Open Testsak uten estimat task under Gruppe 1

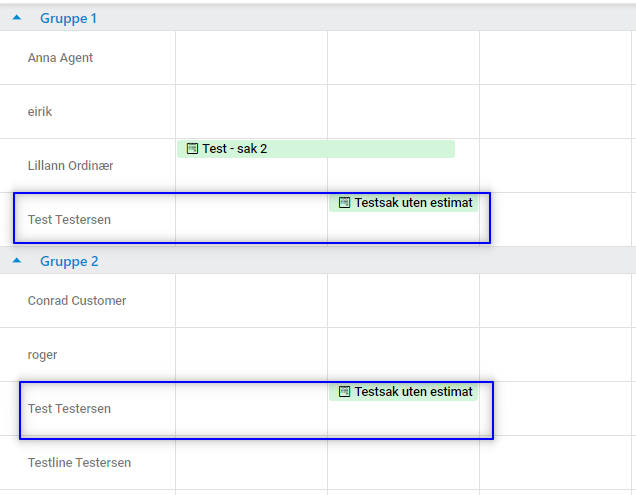point(412,202)
